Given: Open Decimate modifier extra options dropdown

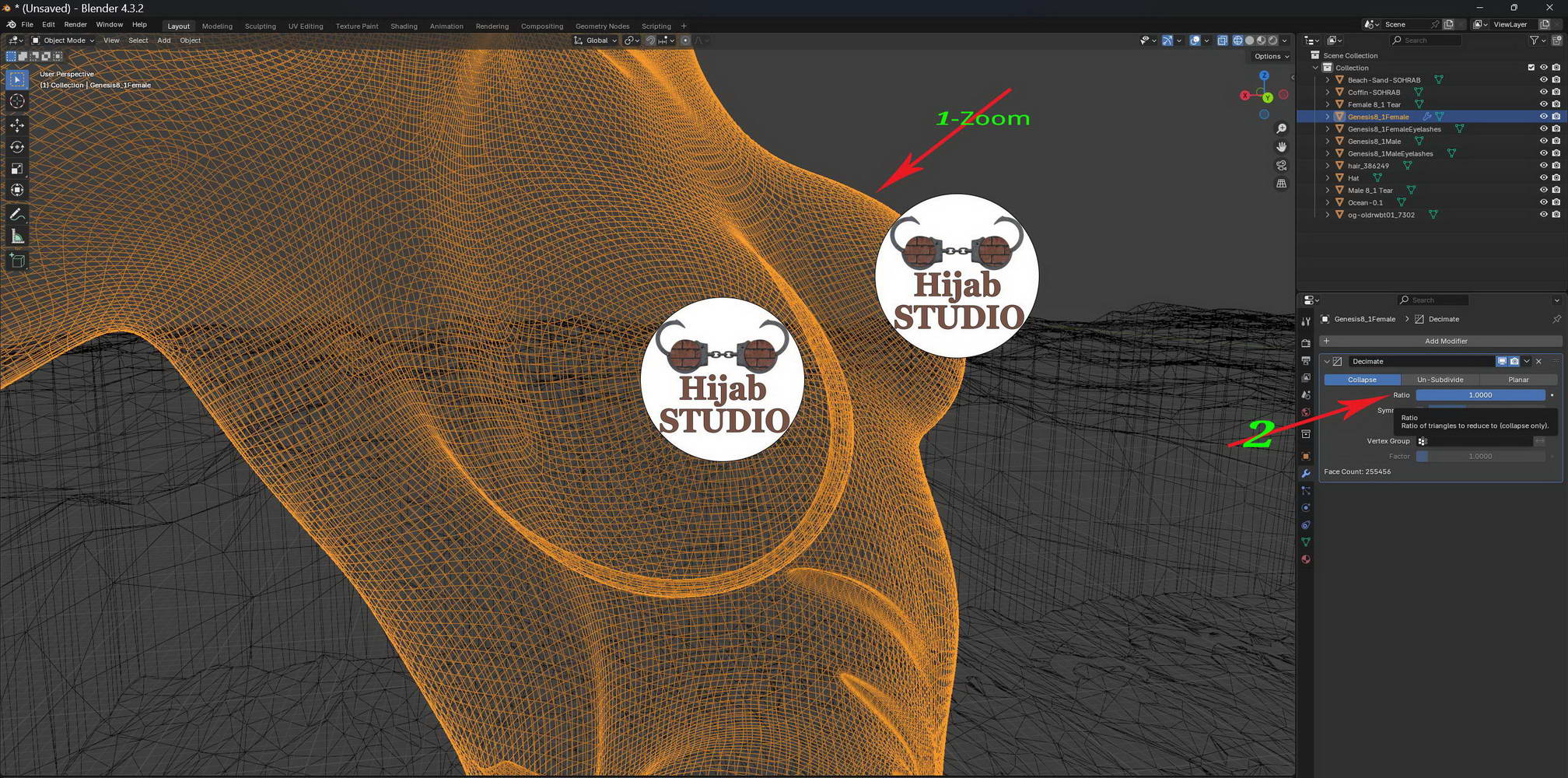Looking at the screenshot, I should (x=1527, y=361).
